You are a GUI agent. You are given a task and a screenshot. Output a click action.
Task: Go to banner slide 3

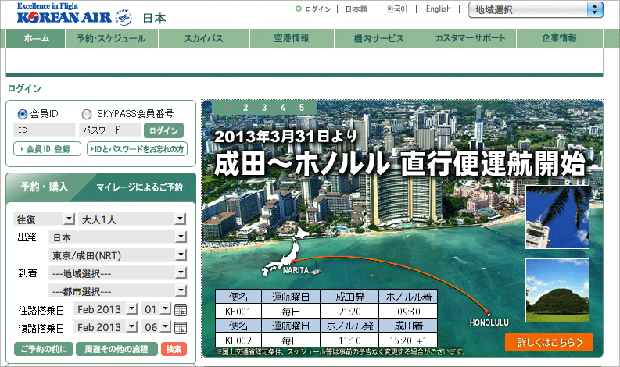(x=264, y=107)
